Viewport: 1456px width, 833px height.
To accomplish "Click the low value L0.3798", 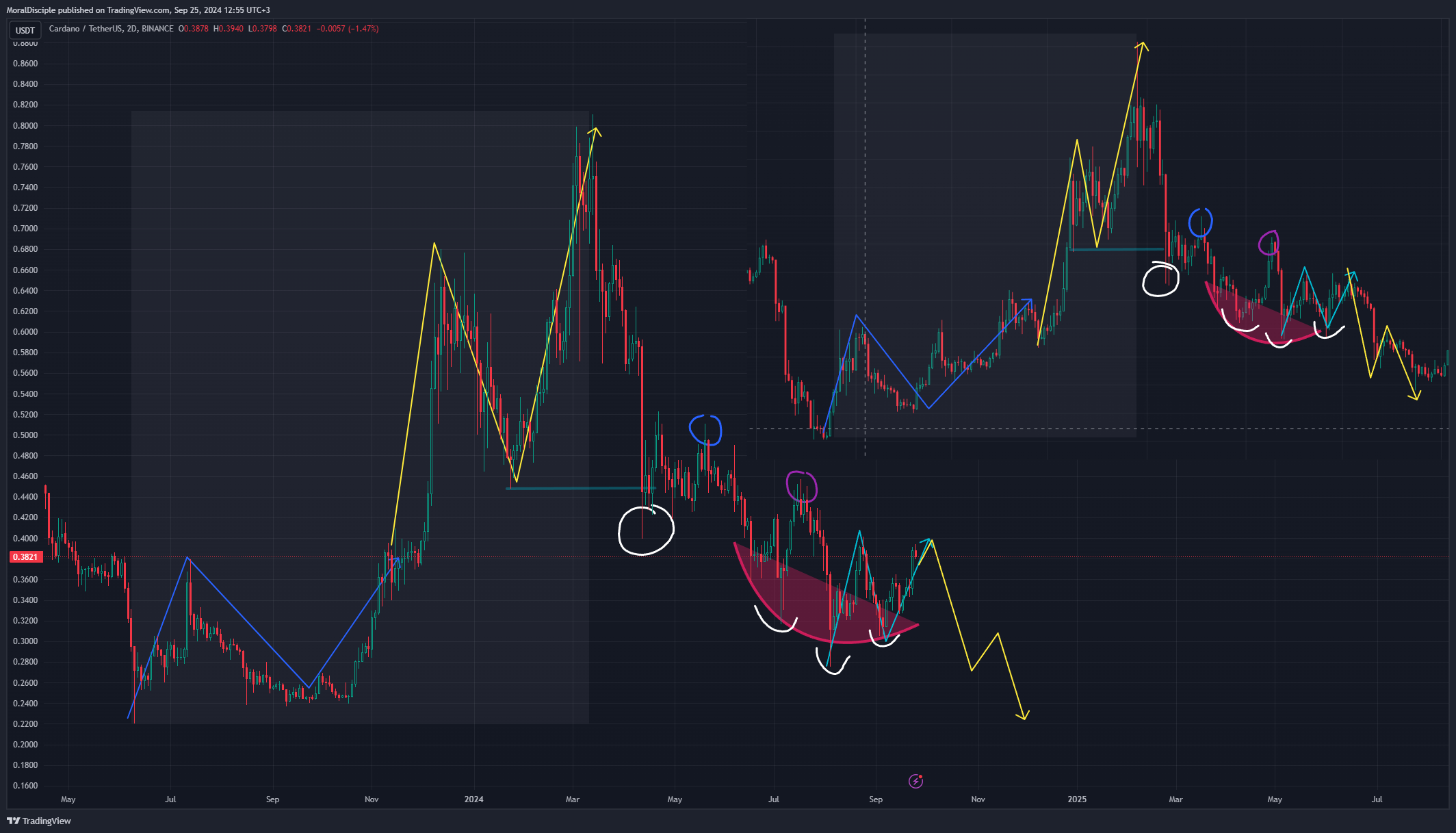I will (x=263, y=29).
